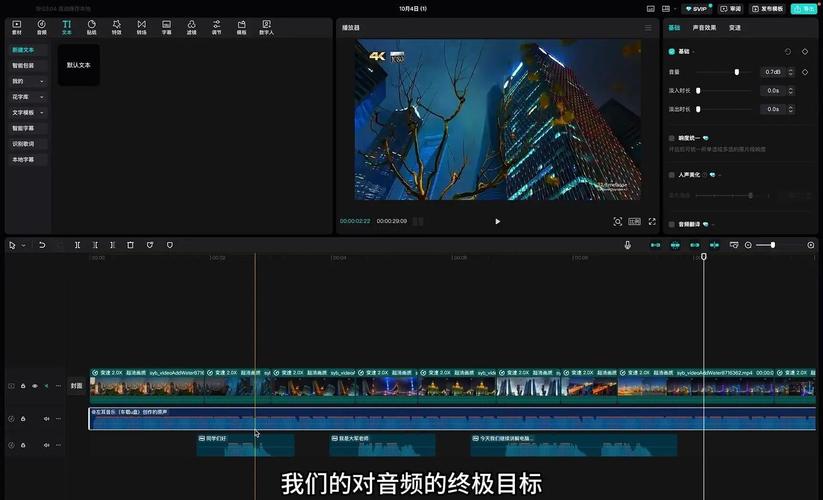Viewport: 823px width, 500px height.
Task: Select 智能包装 in the text sidebar
Action: tap(28, 66)
